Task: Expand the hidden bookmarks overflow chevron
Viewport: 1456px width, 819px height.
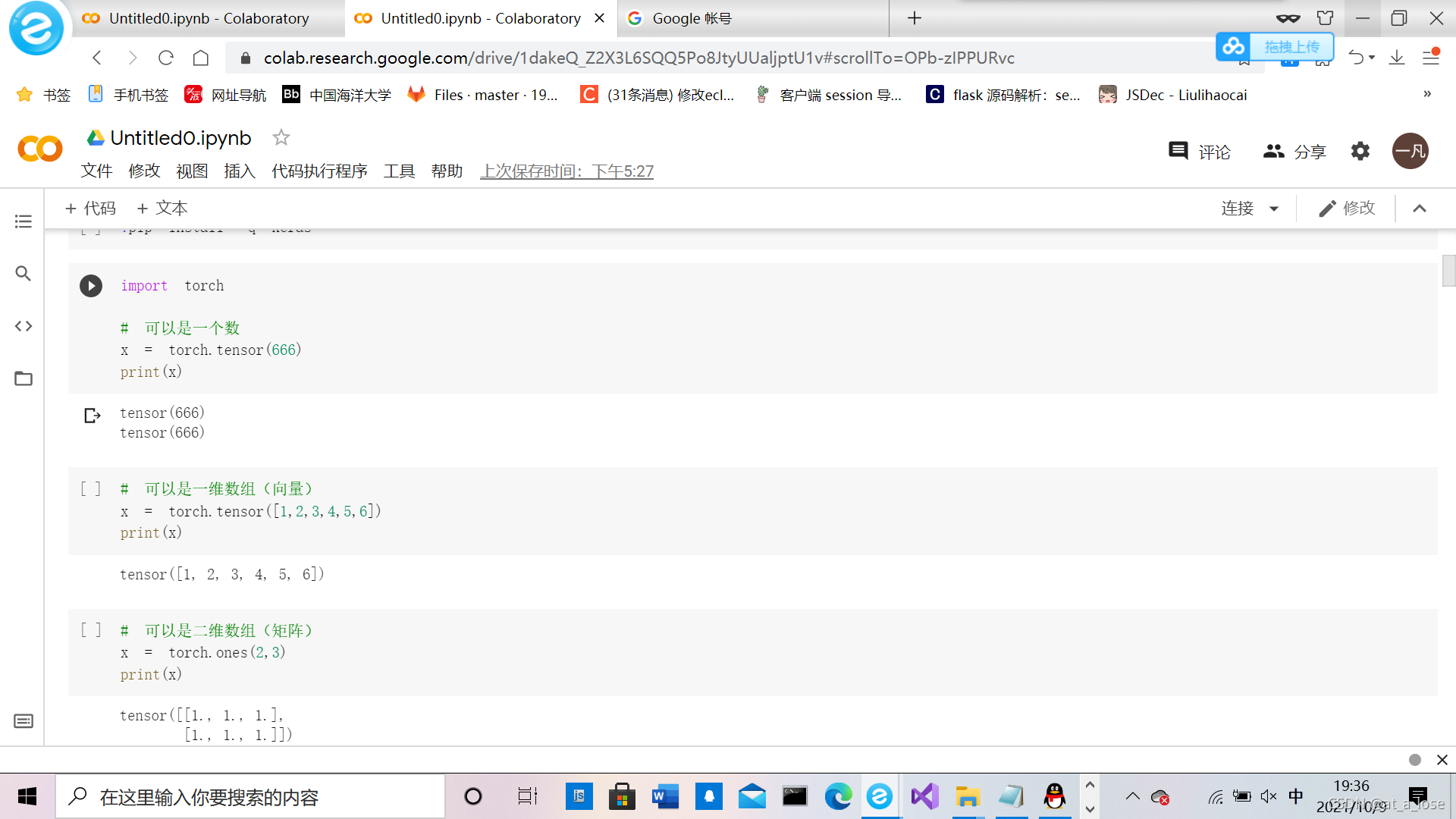Action: [1427, 94]
